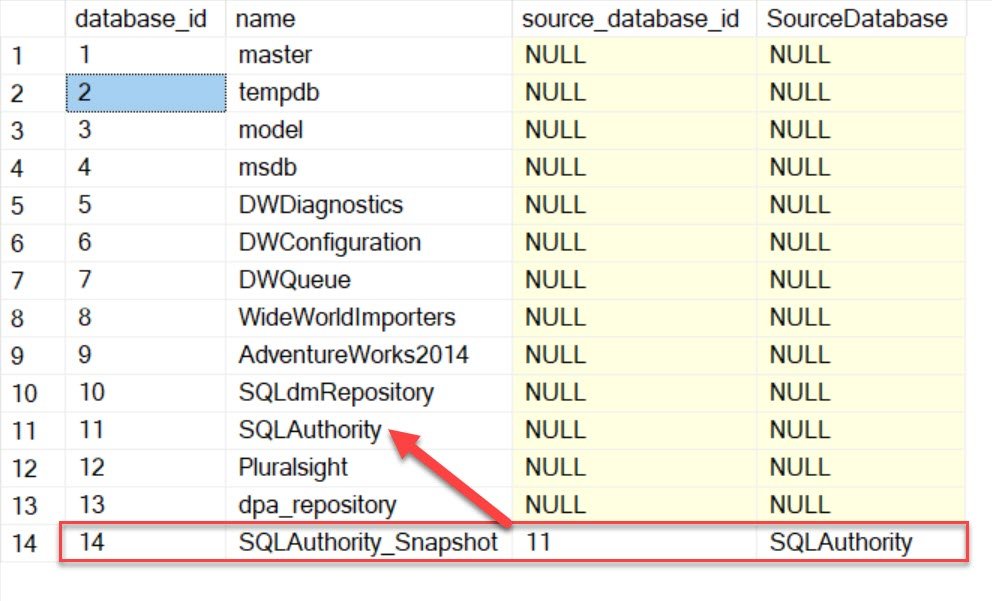Image resolution: width=992 pixels, height=601 pixels.
Task: Select the SQLAuthority_Snapshot name cell
Action: pyautogui.click(x=369, y=542)
